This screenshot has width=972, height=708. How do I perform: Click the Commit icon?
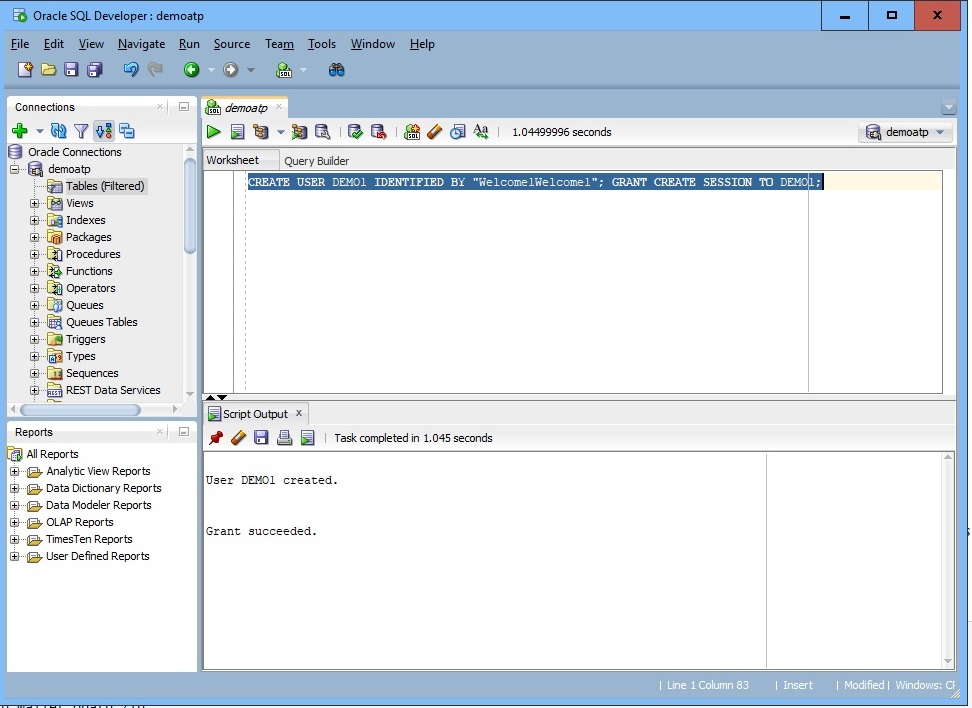(x=355, y=131)
